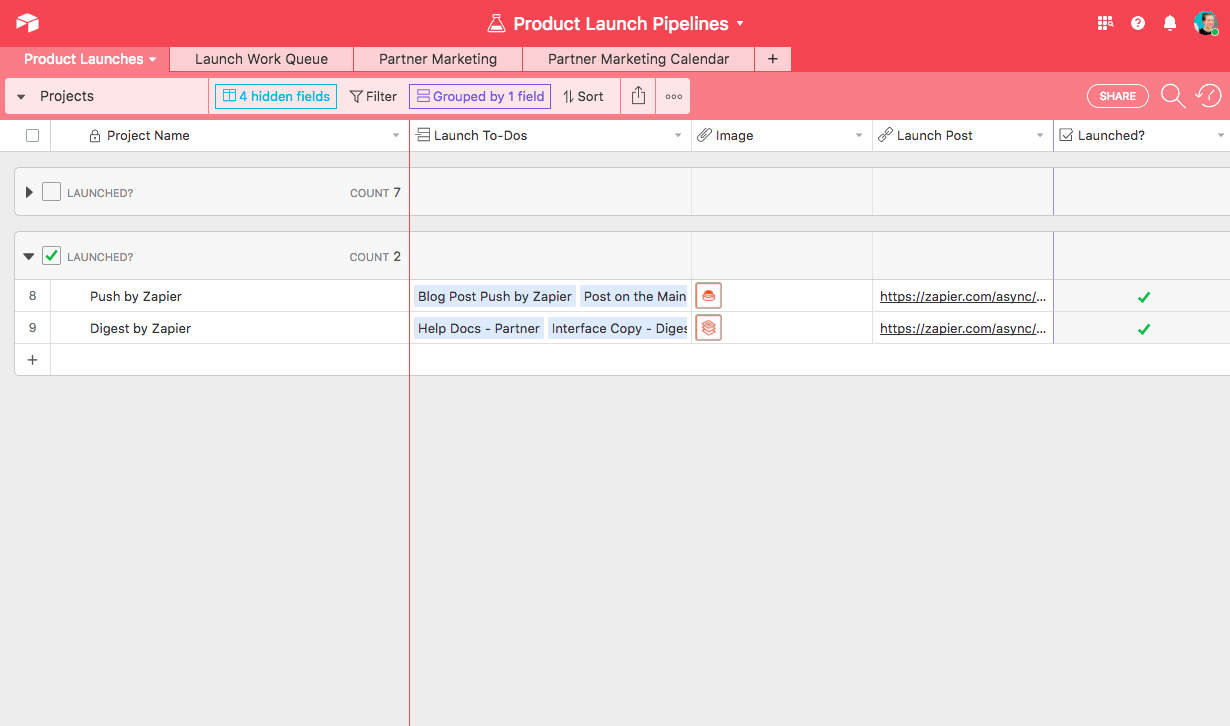Click the 4 hidden fields button
The width and height of the screenshot is (1230, 726).
276,96
